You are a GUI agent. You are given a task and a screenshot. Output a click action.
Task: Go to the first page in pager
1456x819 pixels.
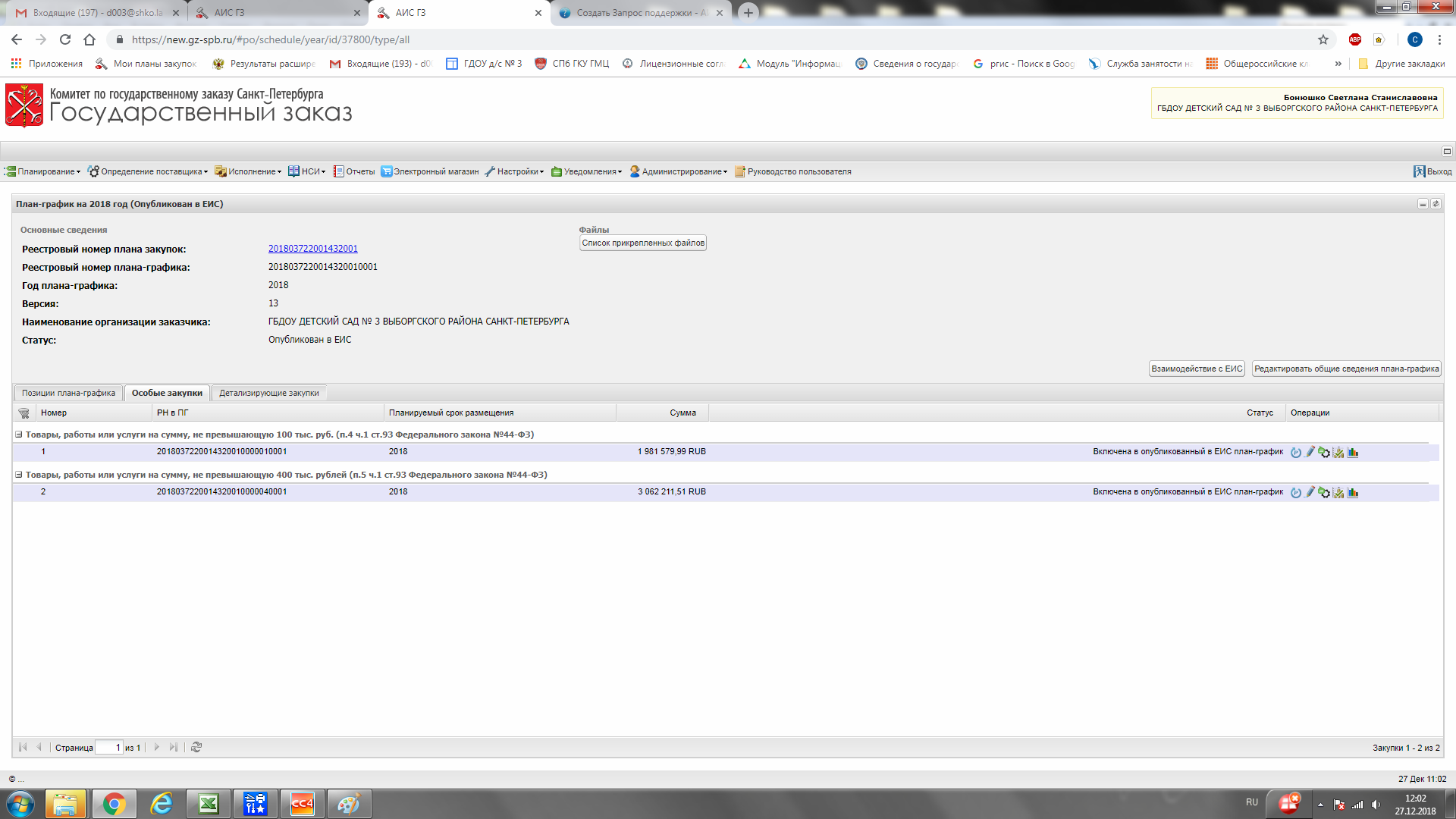click(23, 747)
